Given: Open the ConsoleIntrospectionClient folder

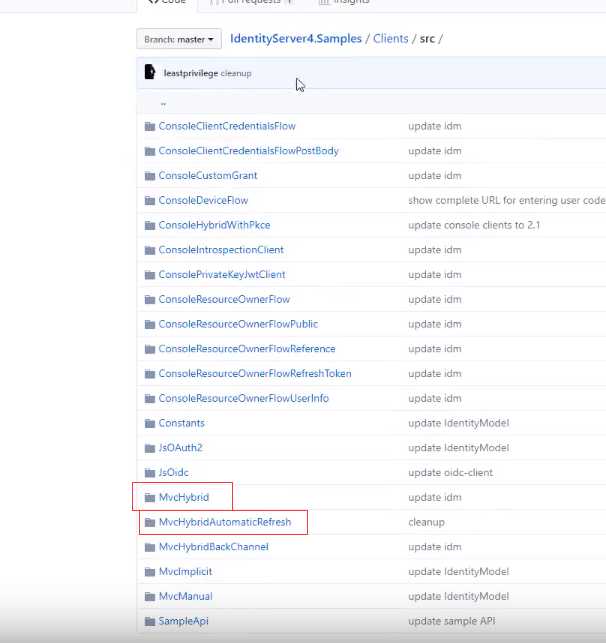Looking at the screenshot, I should click(x=221, y=250).
